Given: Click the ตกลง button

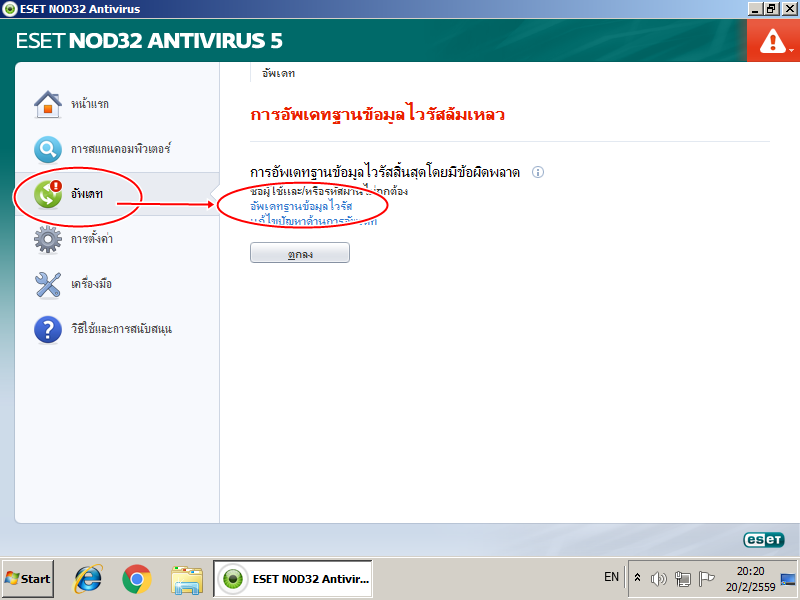Looking at the screenshot, I should pyautogui.click(x=299, y=253).
